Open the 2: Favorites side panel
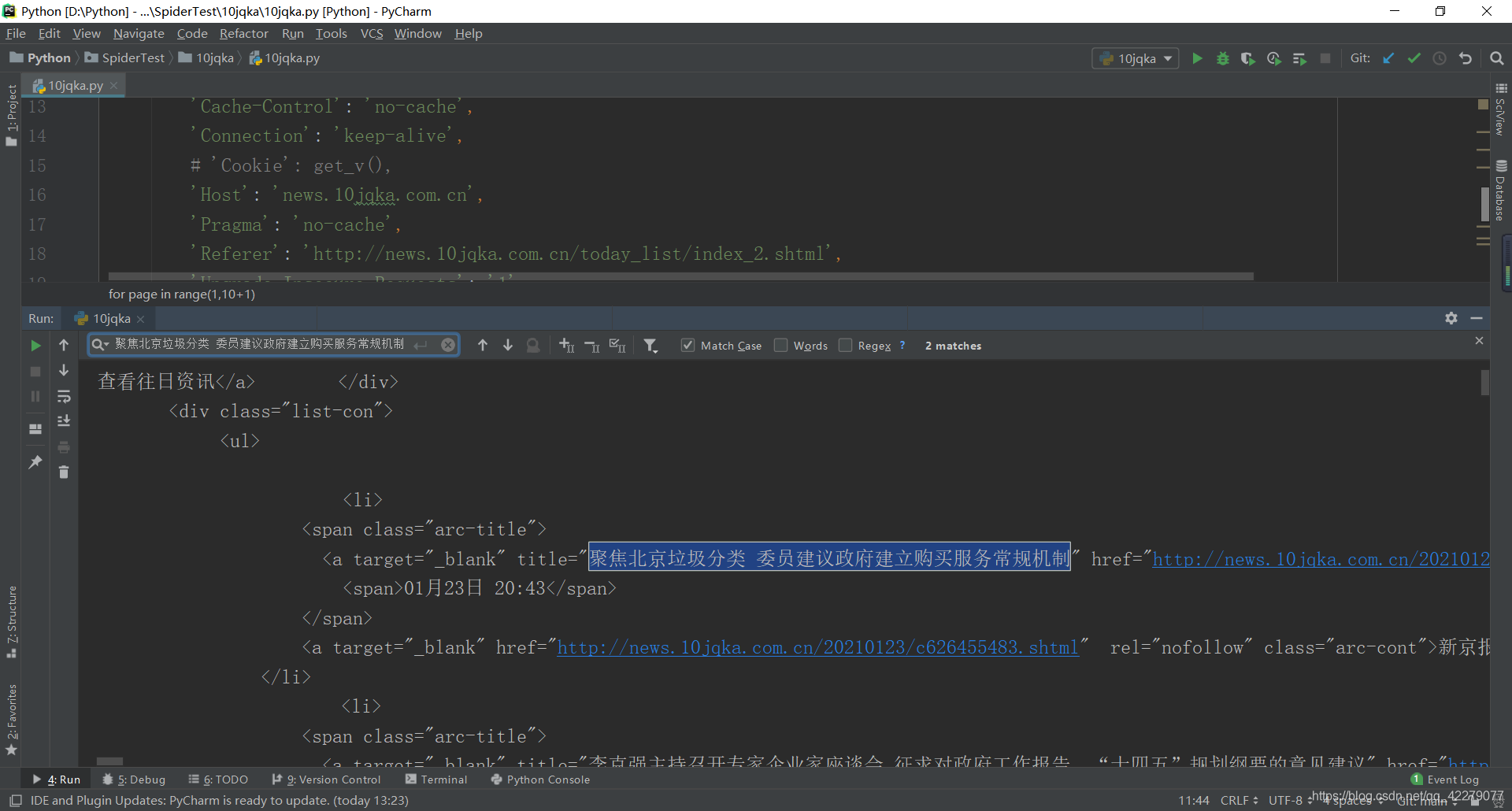This screenshot has width=1512, height=811. click(11, 719)
